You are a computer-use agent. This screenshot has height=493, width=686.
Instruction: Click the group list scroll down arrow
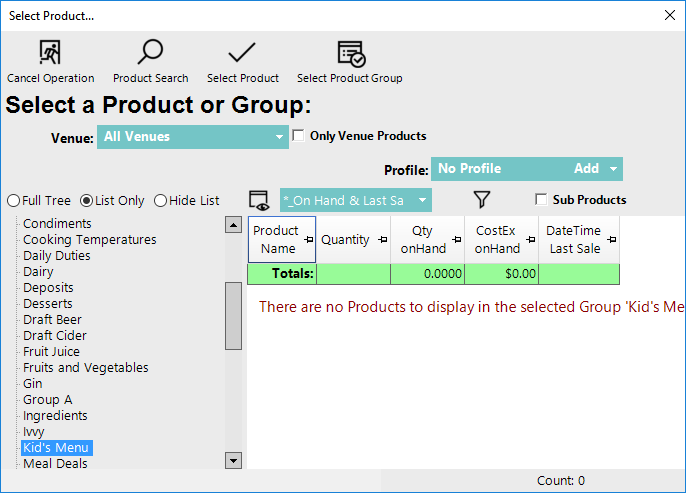(x=234, y=460)
